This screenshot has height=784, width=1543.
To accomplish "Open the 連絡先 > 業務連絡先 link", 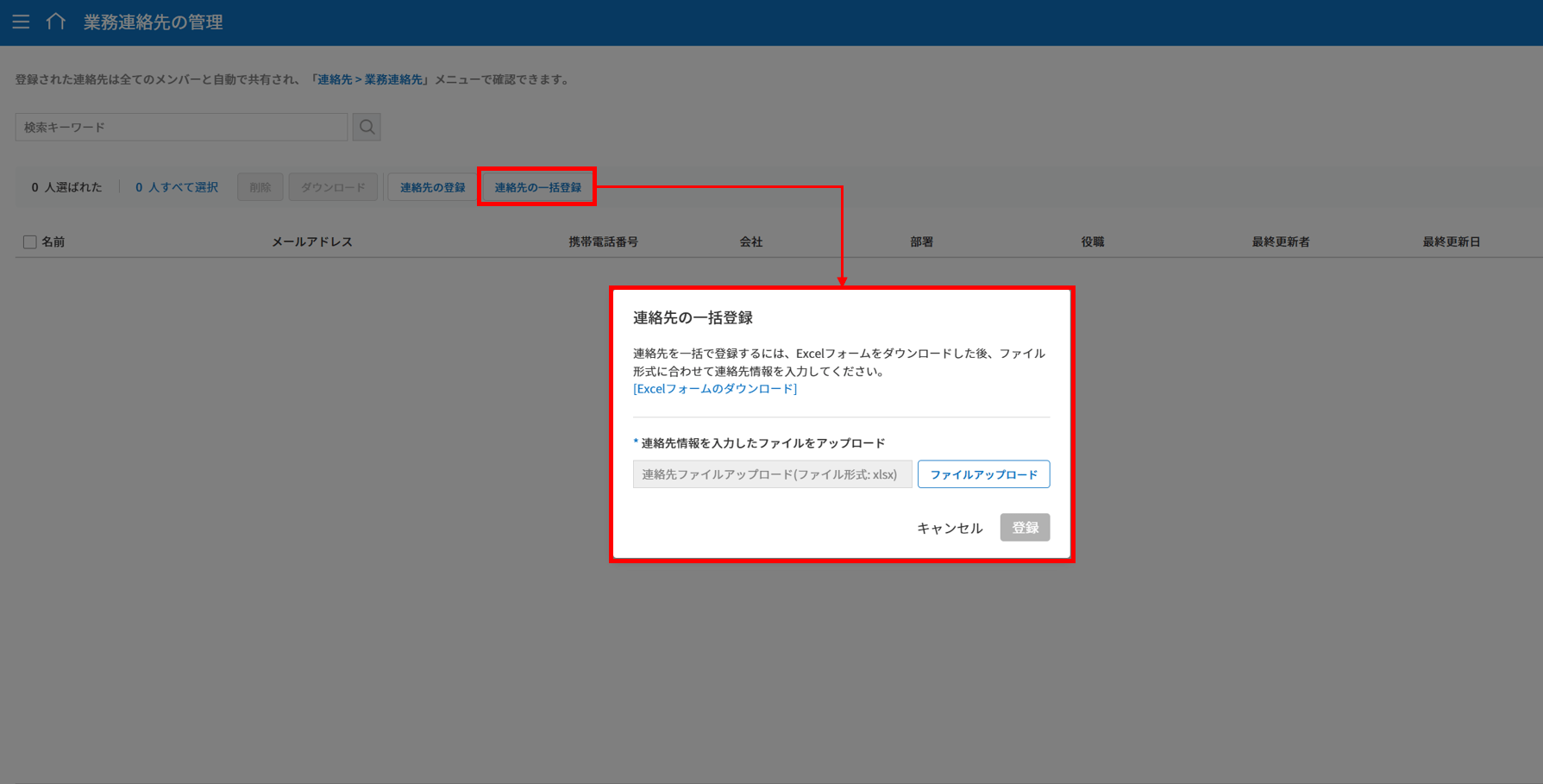I will point(370,79).
